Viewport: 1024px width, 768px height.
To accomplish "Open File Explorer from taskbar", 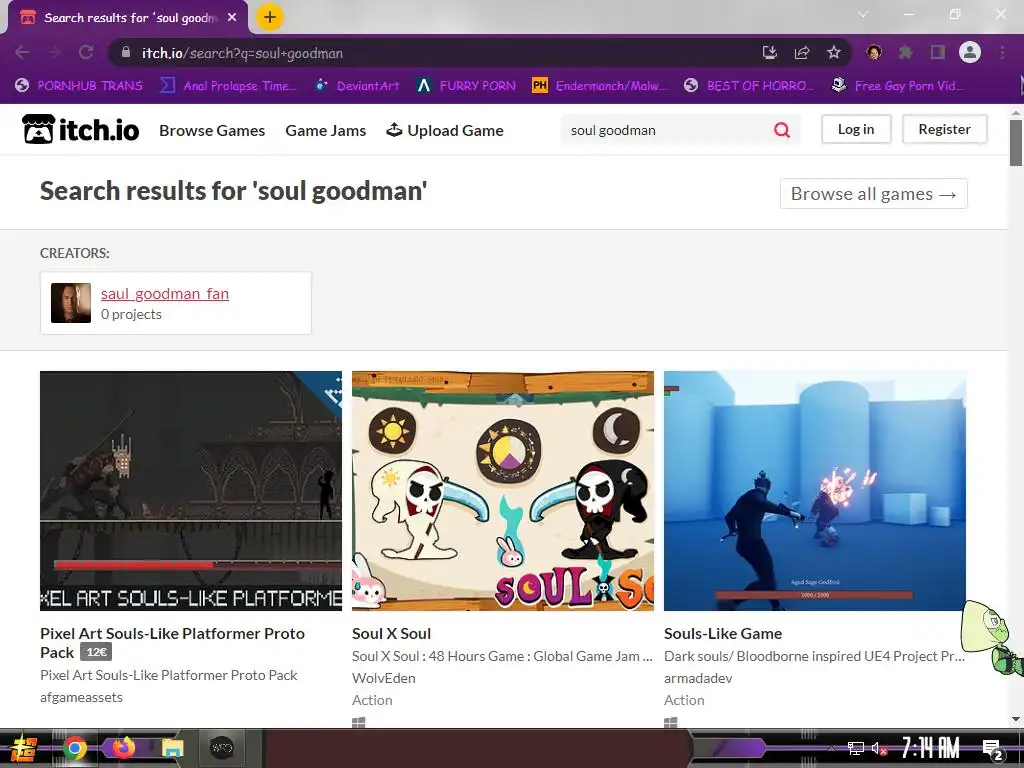I will pyautogui.click(x=173, y=748).
